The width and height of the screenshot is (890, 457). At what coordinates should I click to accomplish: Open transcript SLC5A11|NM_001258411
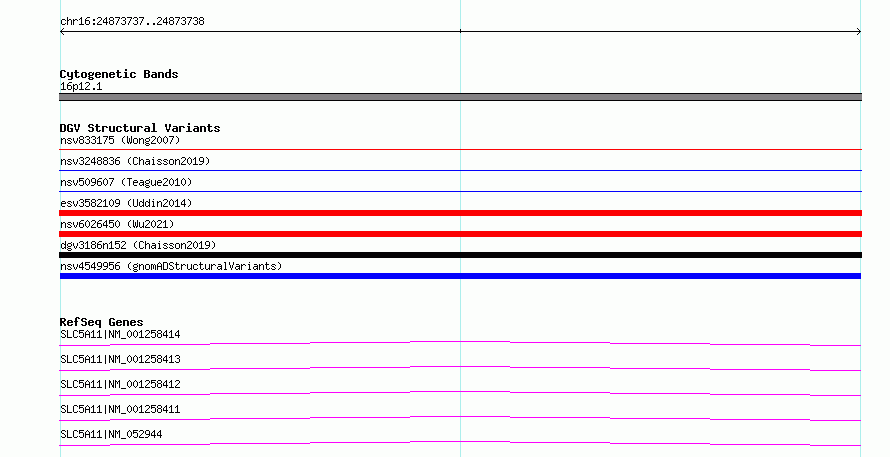120,409
